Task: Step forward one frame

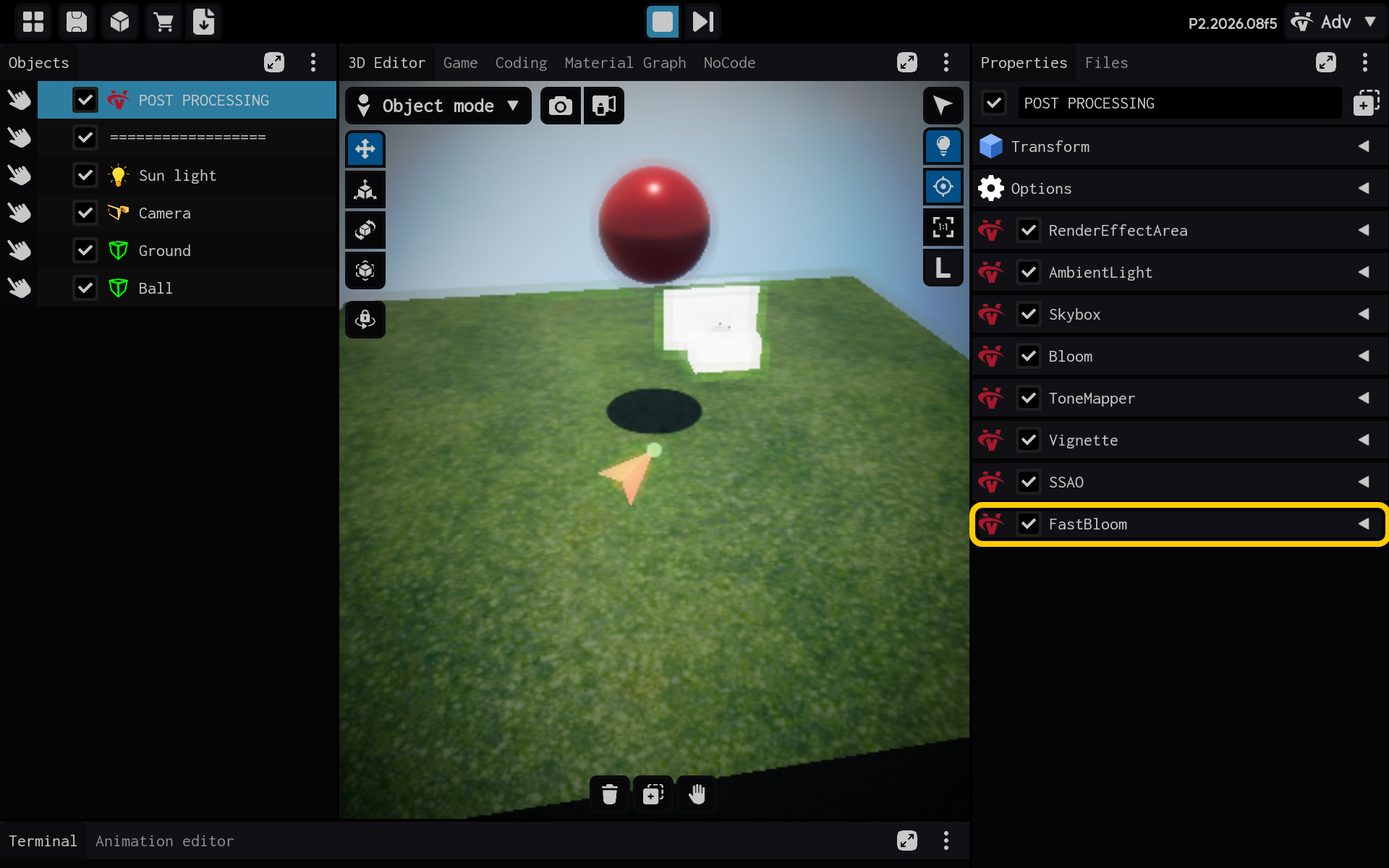Action: [x=703, y=22]
